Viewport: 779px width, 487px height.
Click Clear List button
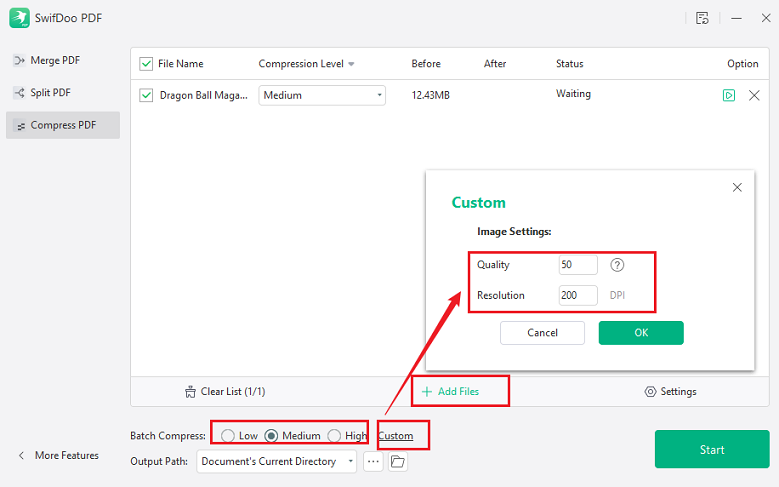pos(225,392)
